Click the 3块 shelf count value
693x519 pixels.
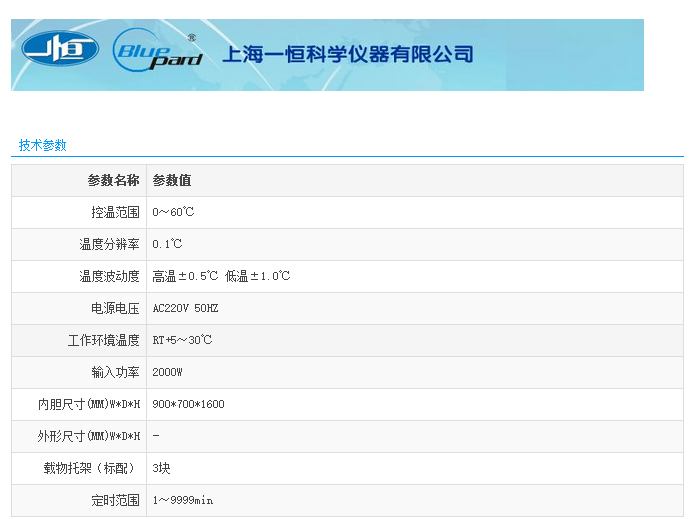coord(161,469)
